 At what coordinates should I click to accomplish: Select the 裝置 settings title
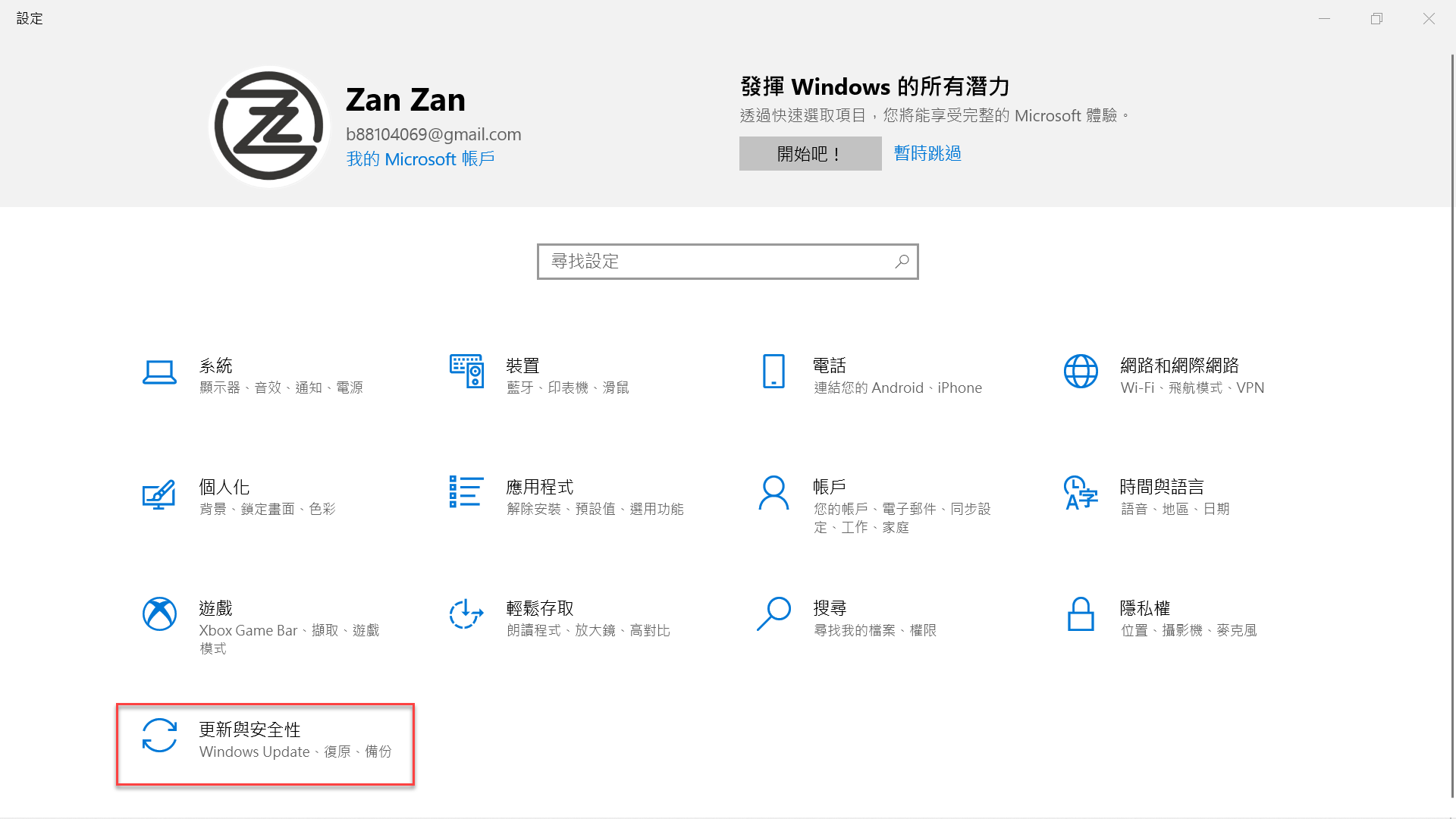pos(522,366)
